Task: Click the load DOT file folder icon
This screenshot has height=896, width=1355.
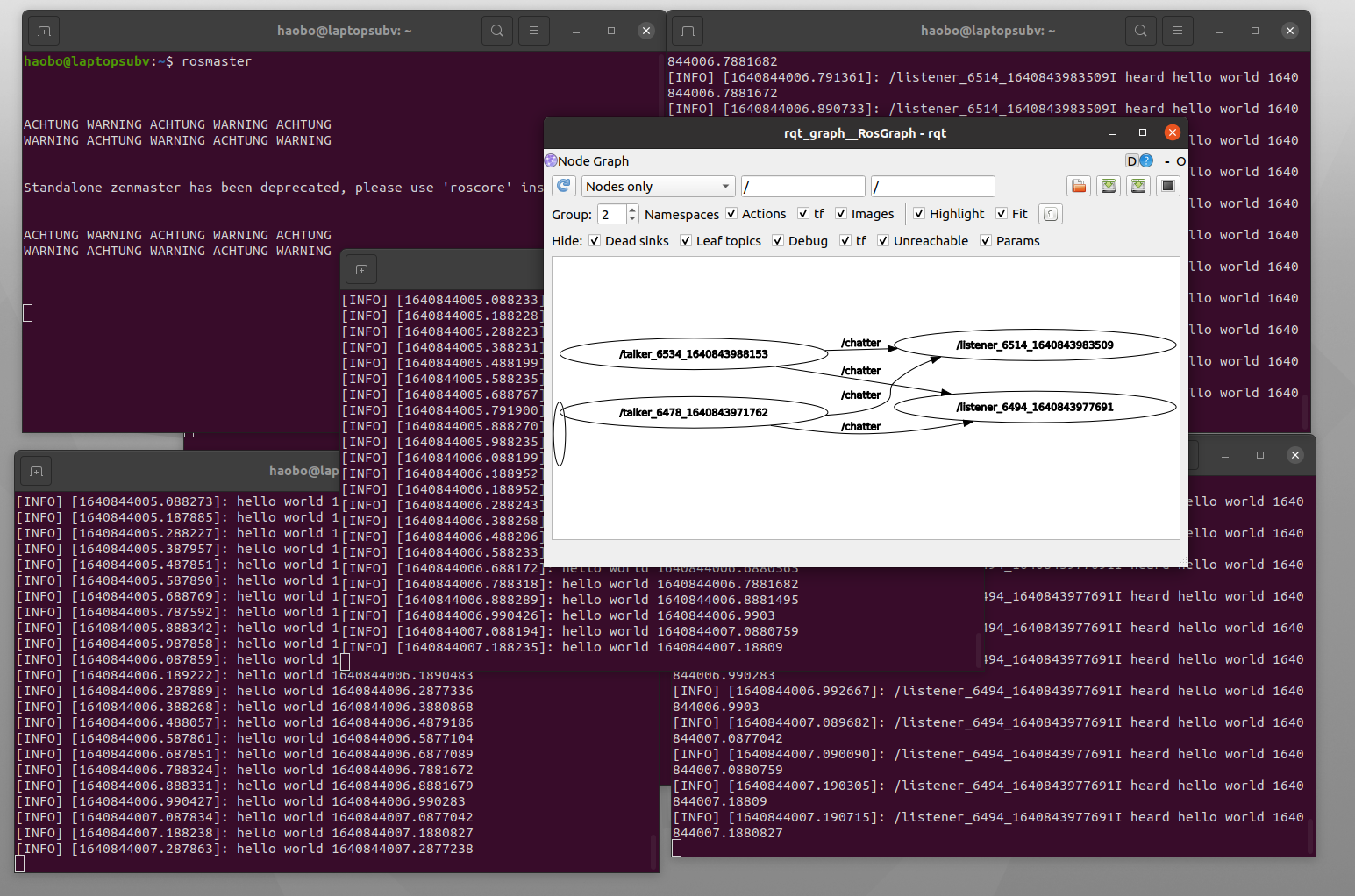Action: point(1079,186)
